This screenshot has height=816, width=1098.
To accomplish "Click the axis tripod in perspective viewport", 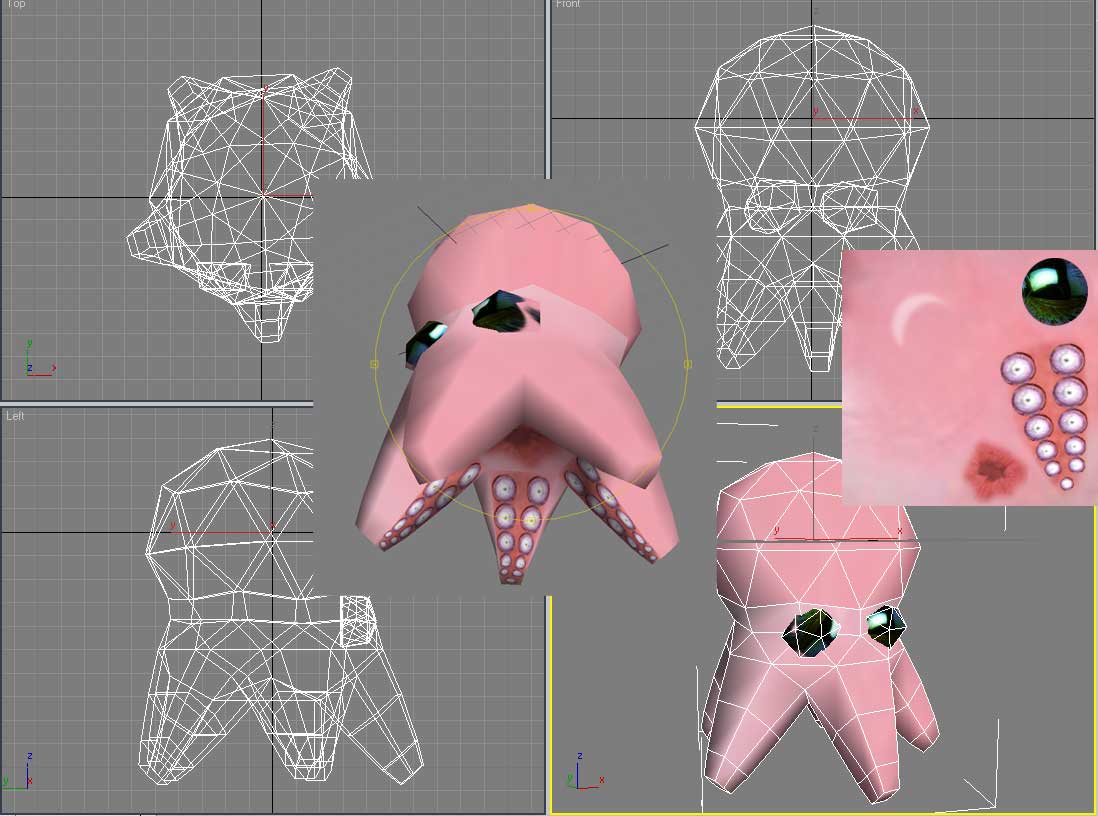I will click(x=585, y=774).
